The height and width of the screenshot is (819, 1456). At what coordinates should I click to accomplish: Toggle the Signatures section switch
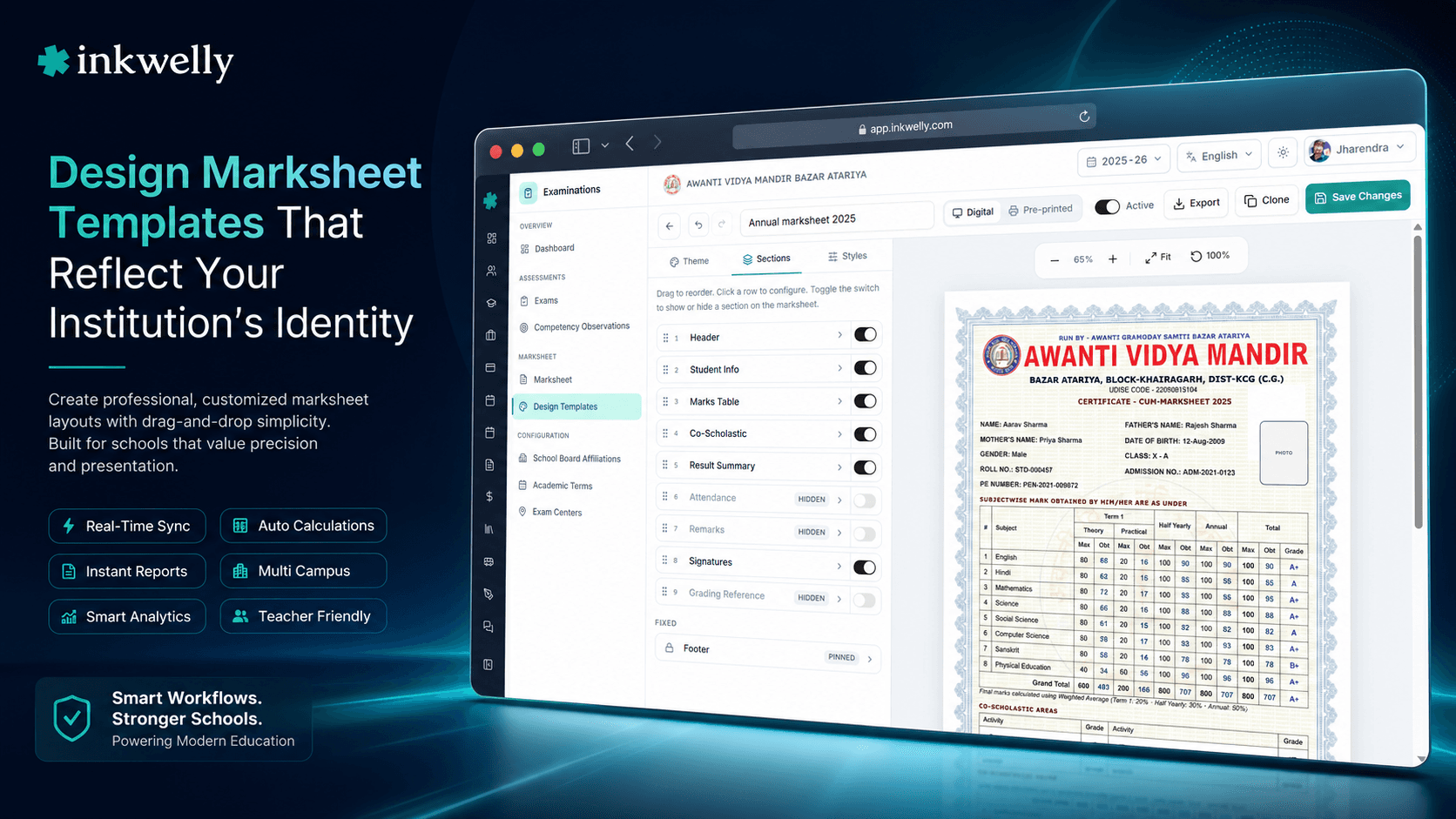865,567
